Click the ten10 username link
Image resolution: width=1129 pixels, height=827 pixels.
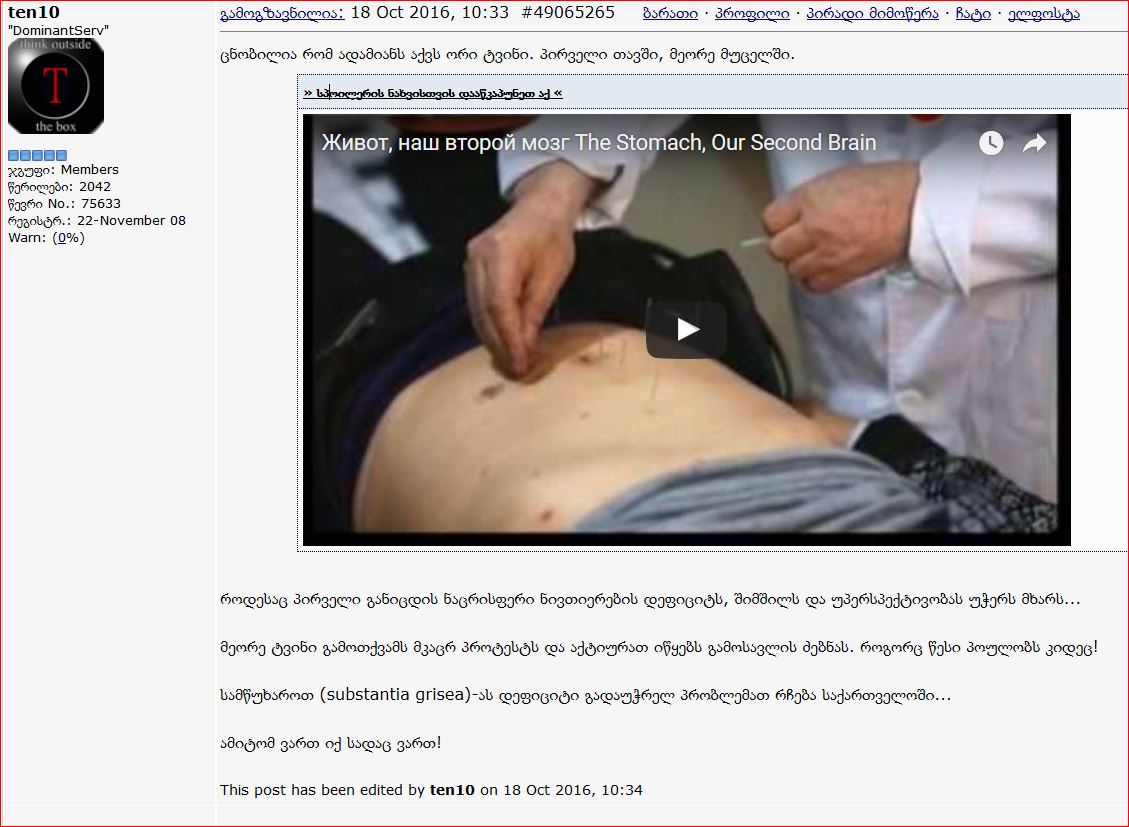tap(34, 12)
